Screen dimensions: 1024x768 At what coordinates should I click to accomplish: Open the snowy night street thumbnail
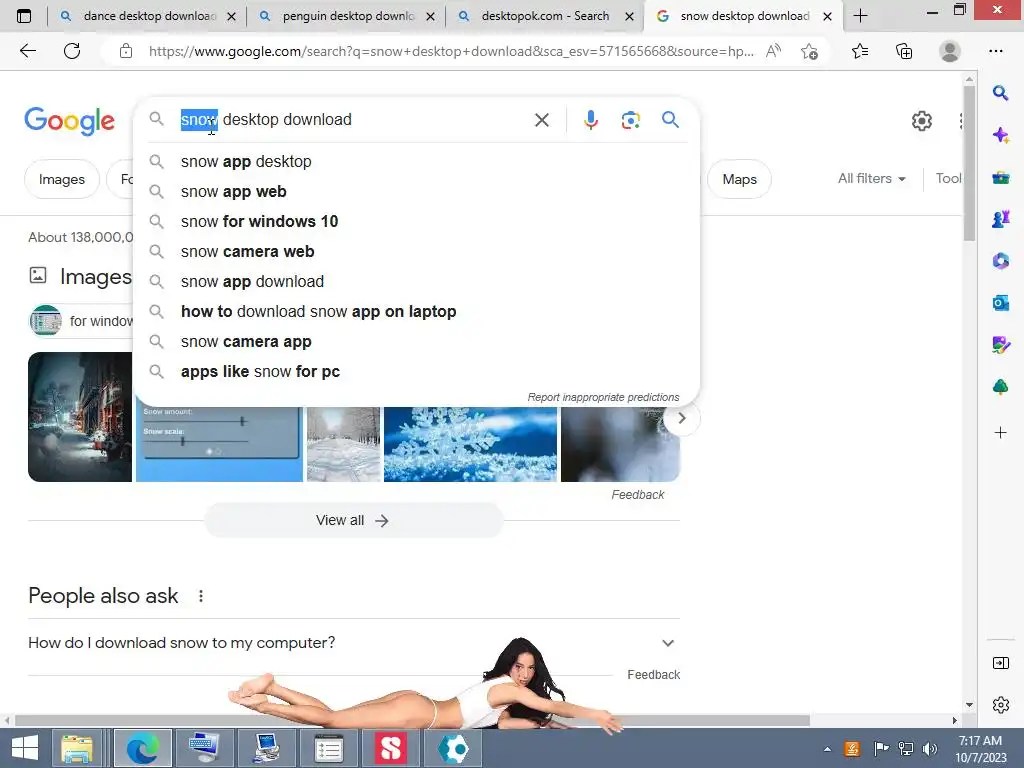(80, 417)
